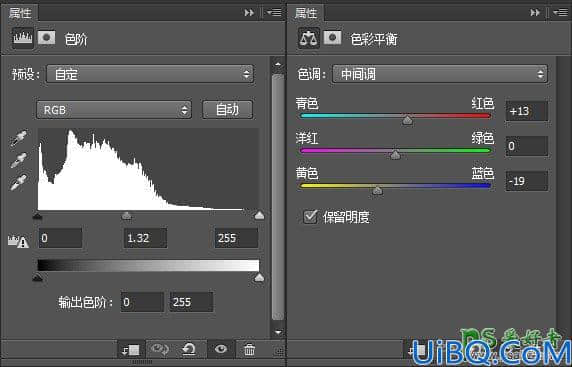Click Levels panel scrollbar down arrow
Screen dimensions: 572x367
coord(278,332)
